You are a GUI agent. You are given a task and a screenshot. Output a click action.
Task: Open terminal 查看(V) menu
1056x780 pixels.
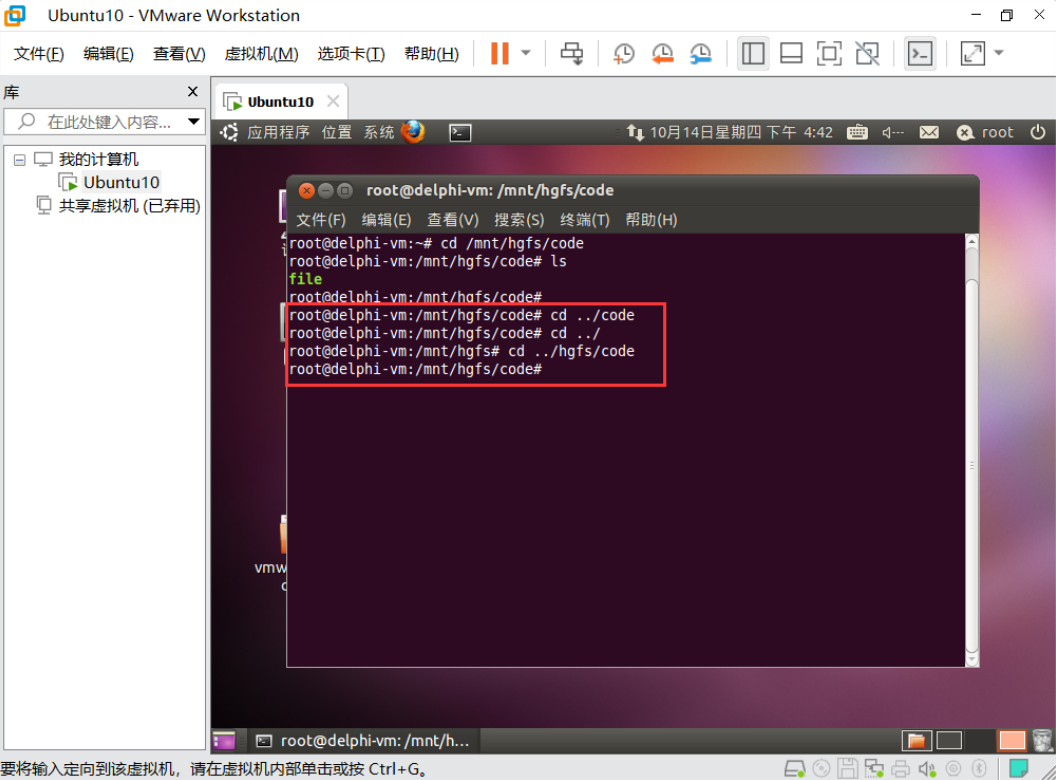pos(453,220)
